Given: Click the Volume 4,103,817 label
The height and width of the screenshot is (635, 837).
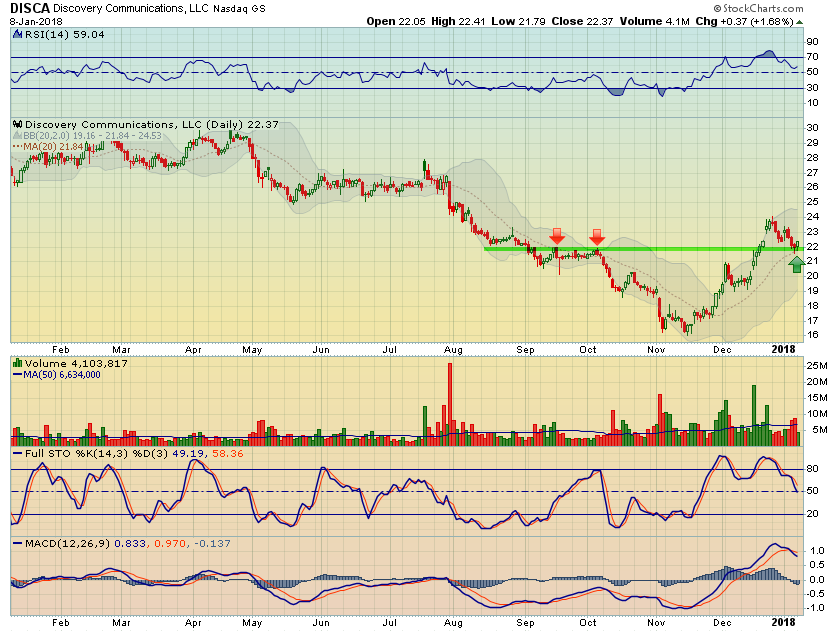Looking at the screenshot, I should pos(76,363).
